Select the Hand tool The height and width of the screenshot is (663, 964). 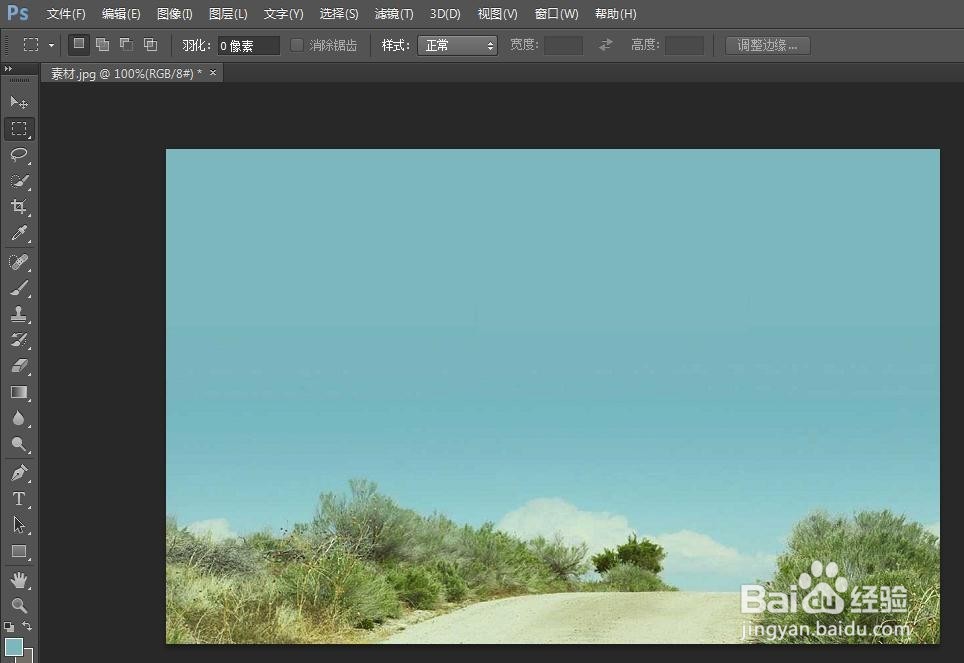tap(19, 579)
